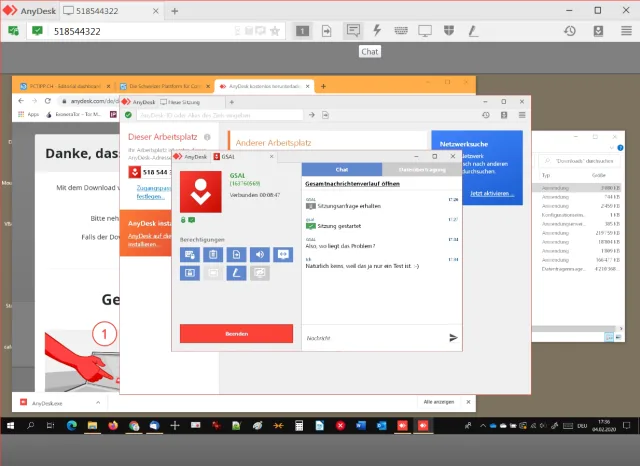Open the Chat icon in AnyDesk toolbar
This screenshot has height=466, width=640.
point(353,31)
